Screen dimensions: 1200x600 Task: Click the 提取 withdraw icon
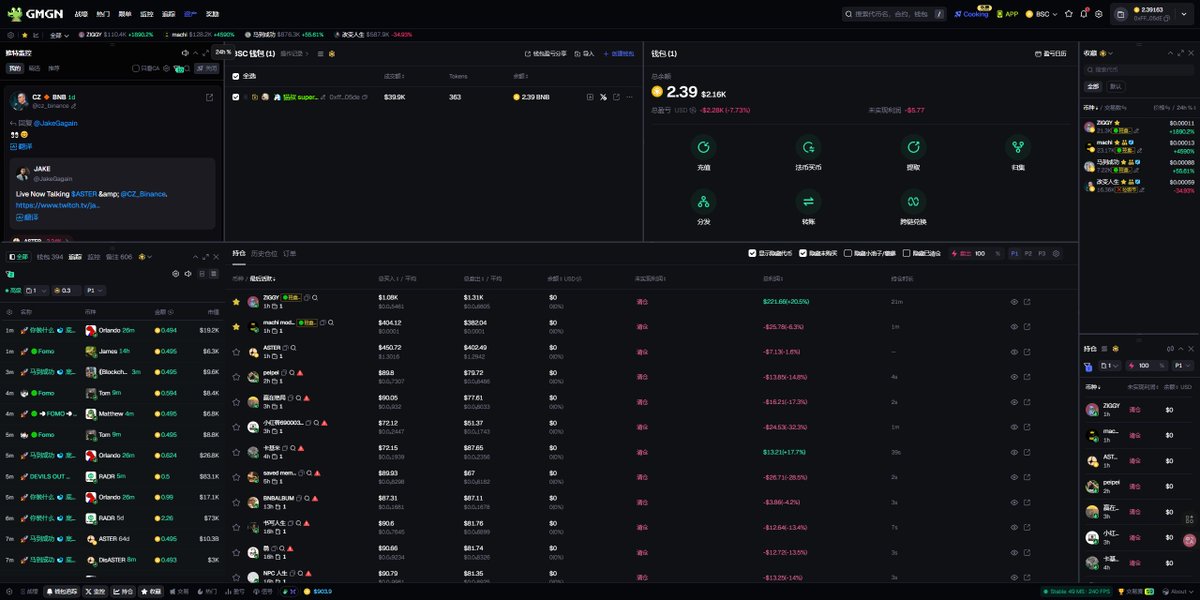[x=912, y=148]
